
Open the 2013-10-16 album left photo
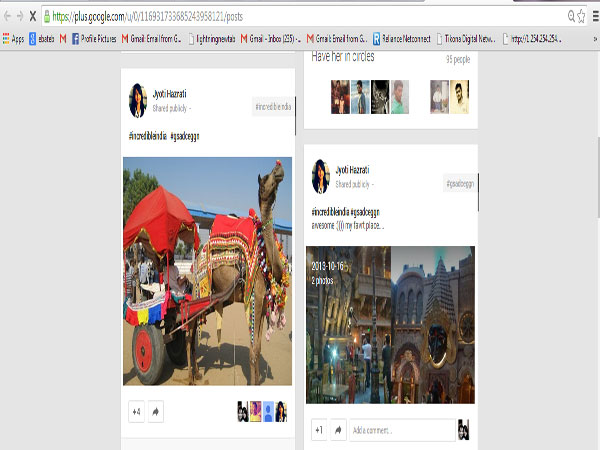pos(348,325)
